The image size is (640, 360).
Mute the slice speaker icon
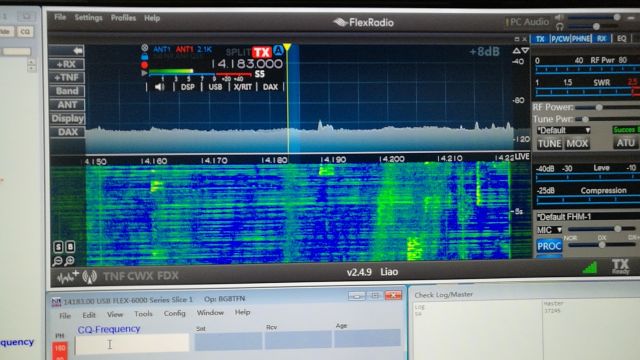160,87
